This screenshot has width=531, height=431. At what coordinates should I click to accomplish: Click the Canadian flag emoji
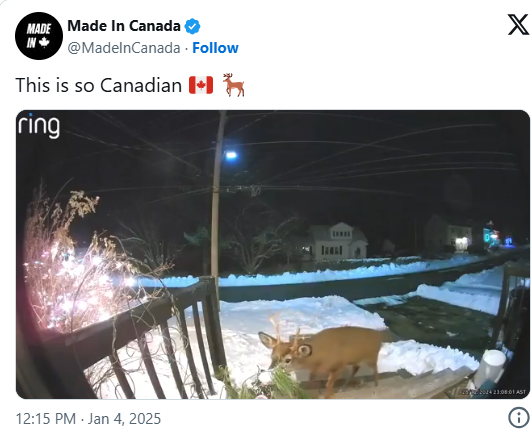coord(201,85)
